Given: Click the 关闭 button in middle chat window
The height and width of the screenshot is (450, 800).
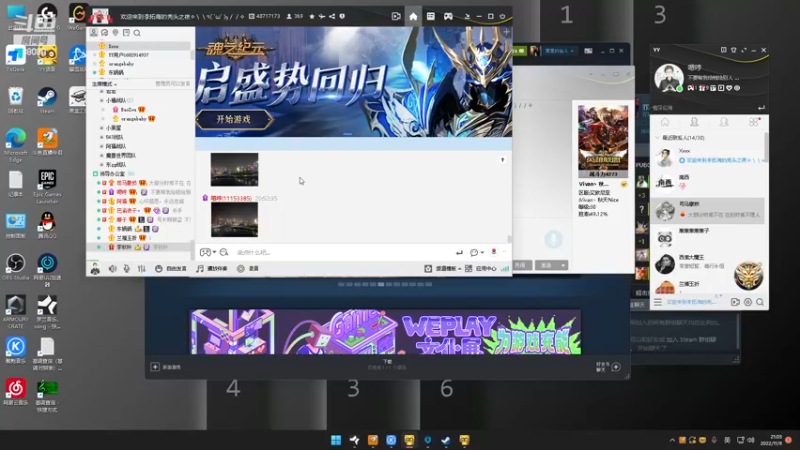Looking at the screenshot, I should (520, 265).
